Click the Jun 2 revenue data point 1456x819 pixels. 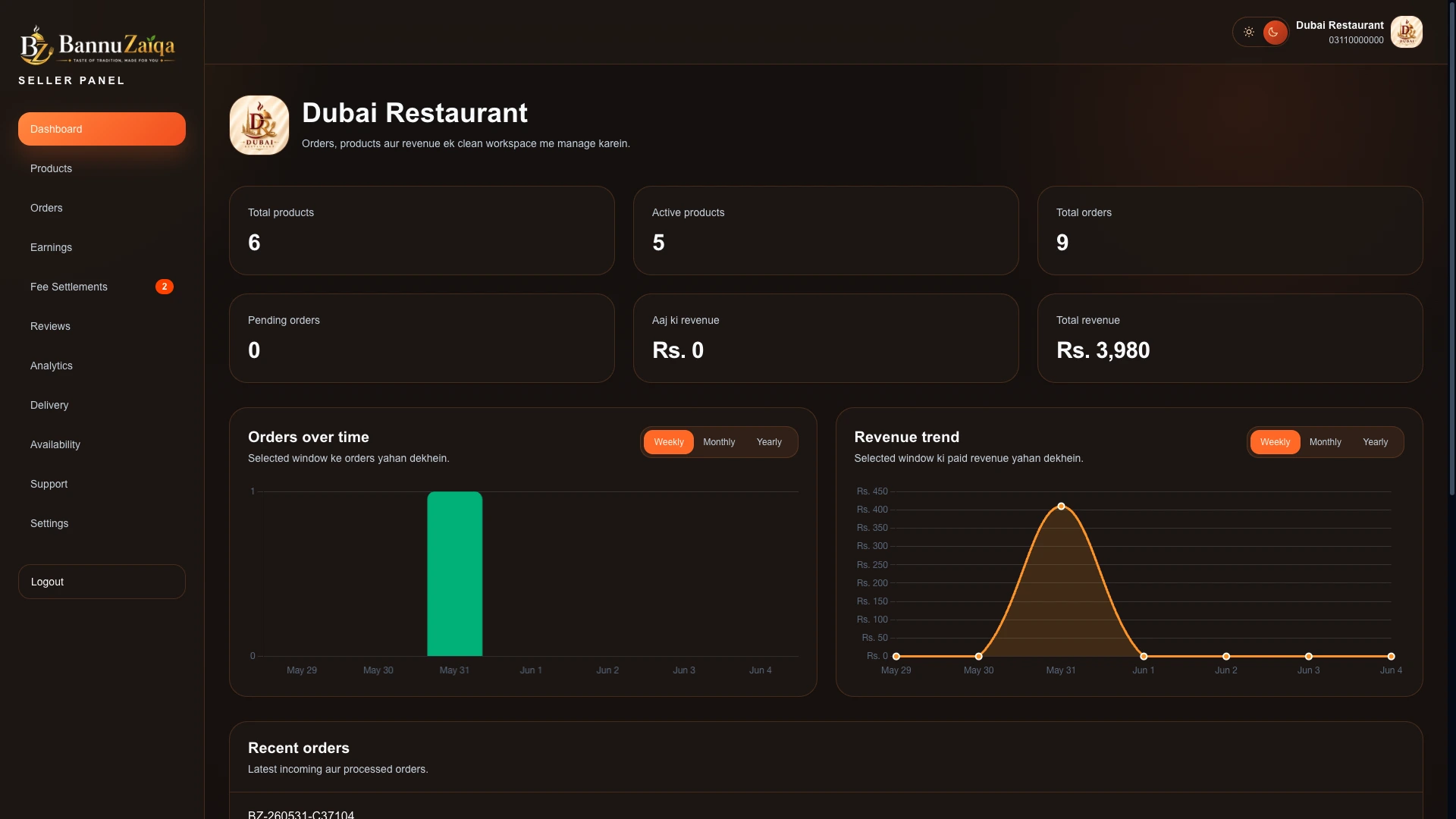click(1226, 656)
